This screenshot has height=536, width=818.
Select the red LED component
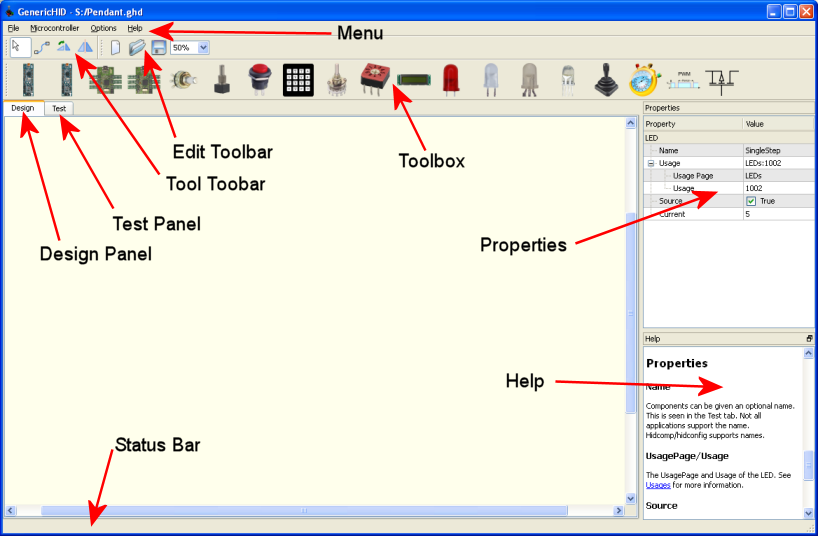pyautogui.click(x=450, y=78)
